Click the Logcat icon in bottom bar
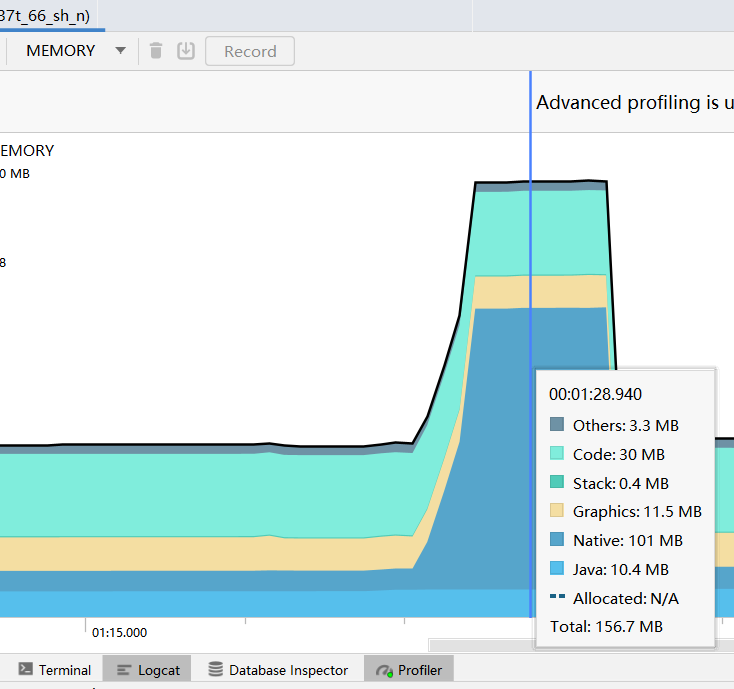Image resolution: width=734 pixels, height=689 pixels. tap(124, 670)
